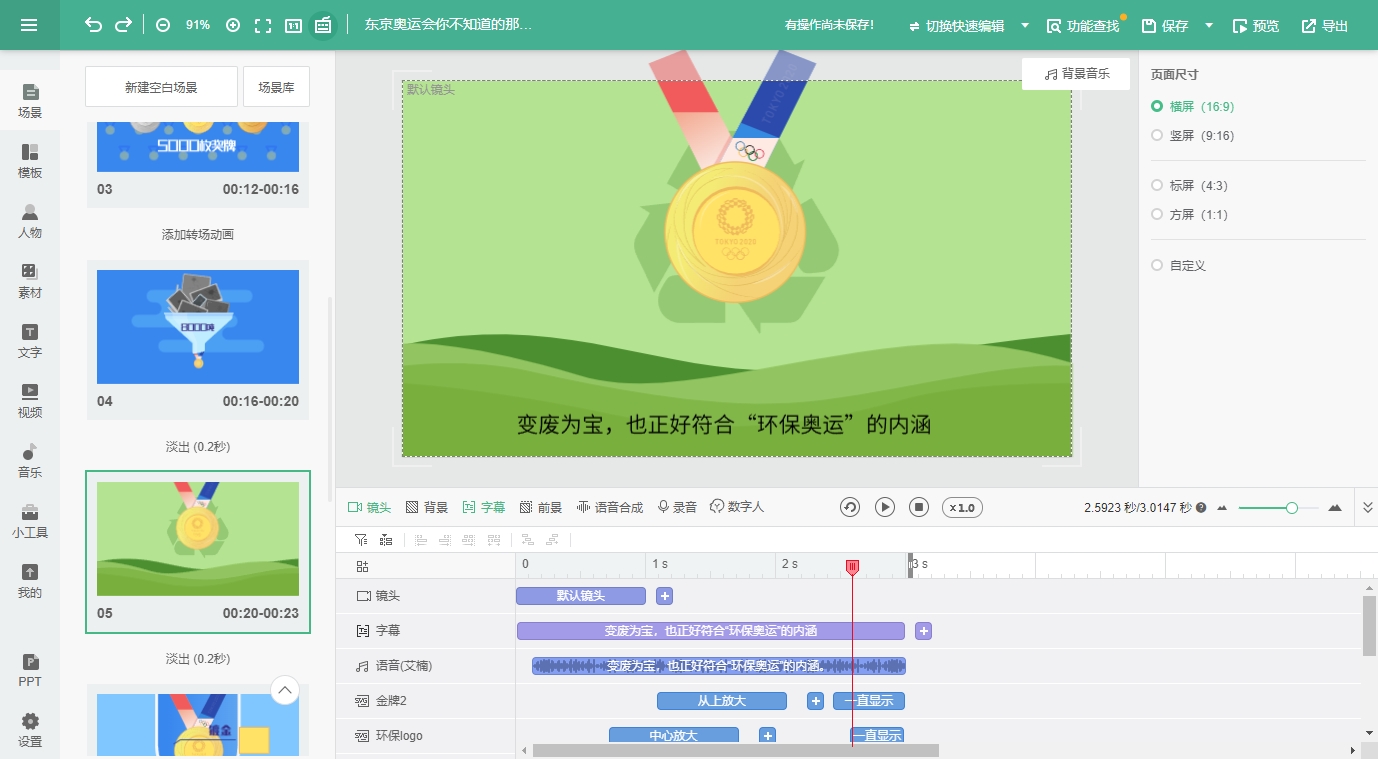Click 导出 to export video
The image size is (1378, 759).
point(1325,26)
